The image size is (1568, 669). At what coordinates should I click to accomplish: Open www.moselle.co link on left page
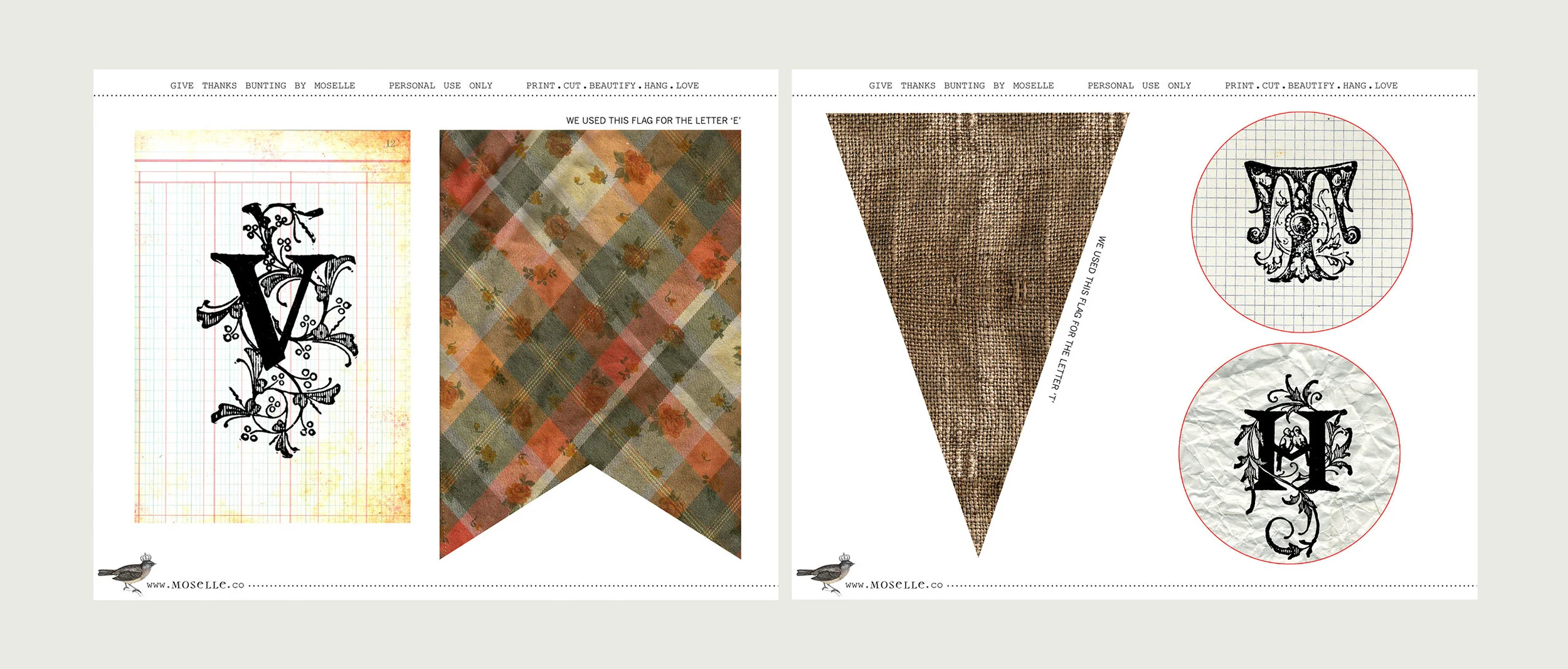[195, 585]
